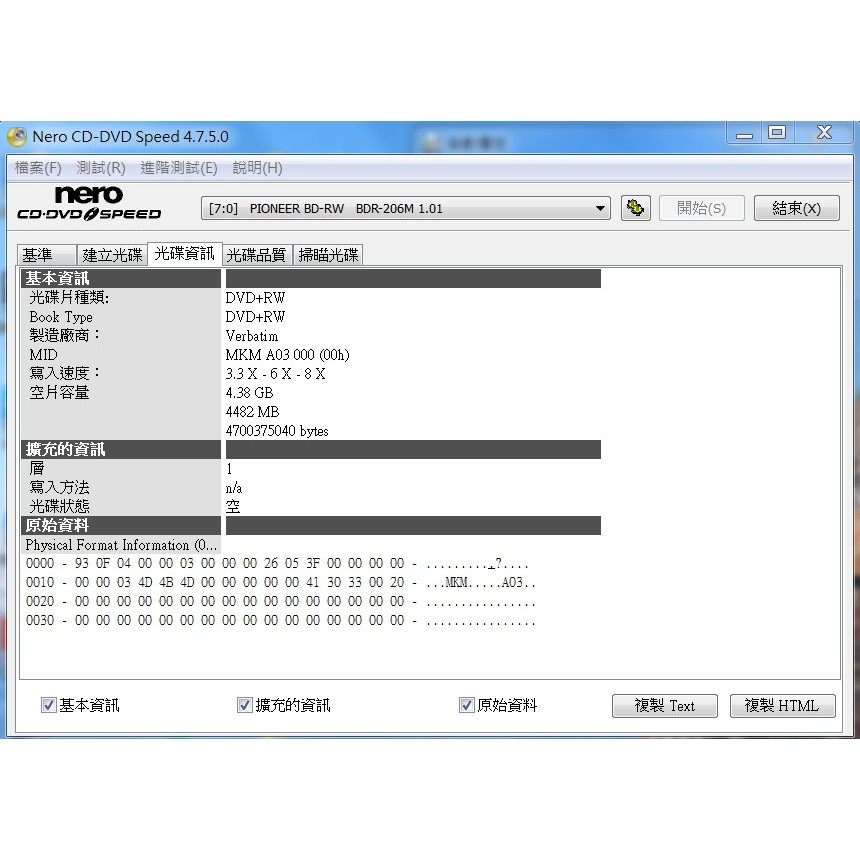Minimize the Nero CD-DVD Speed window
This screenshot has height=860, width=860.
coord(744,133)
